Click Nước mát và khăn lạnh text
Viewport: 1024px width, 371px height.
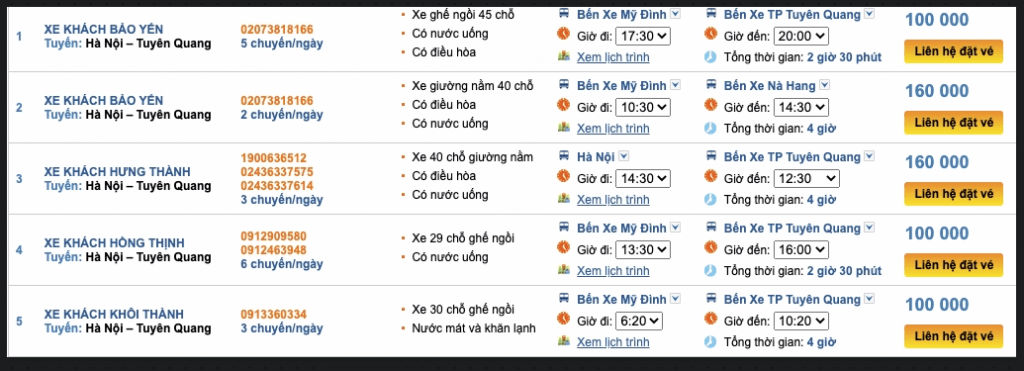473,328
